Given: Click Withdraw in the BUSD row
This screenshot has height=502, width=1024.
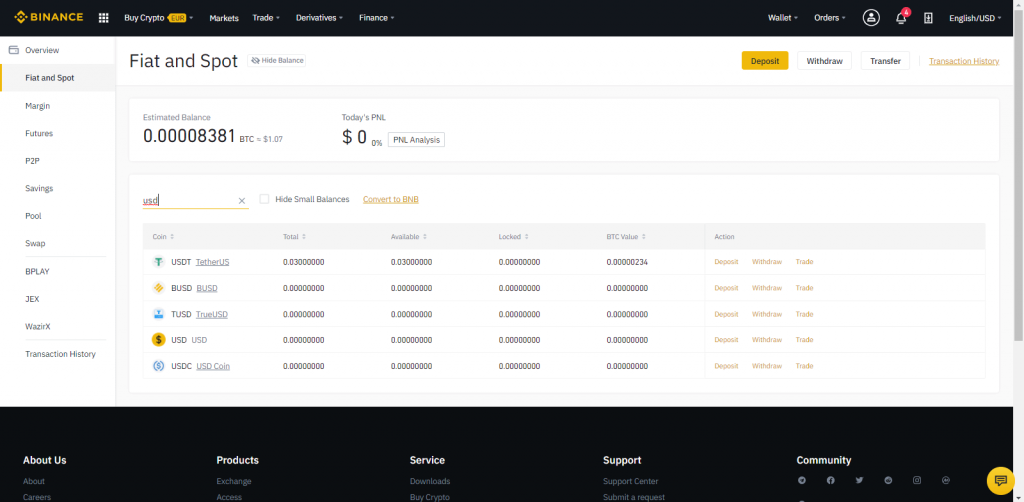Looking at the screenshot, I should tap(767, 288).
